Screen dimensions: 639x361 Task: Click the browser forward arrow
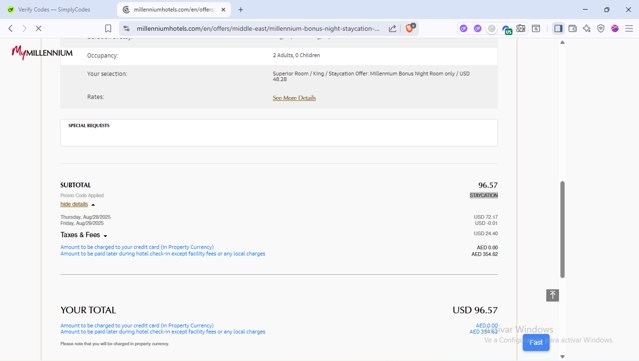tap(24, 29)
